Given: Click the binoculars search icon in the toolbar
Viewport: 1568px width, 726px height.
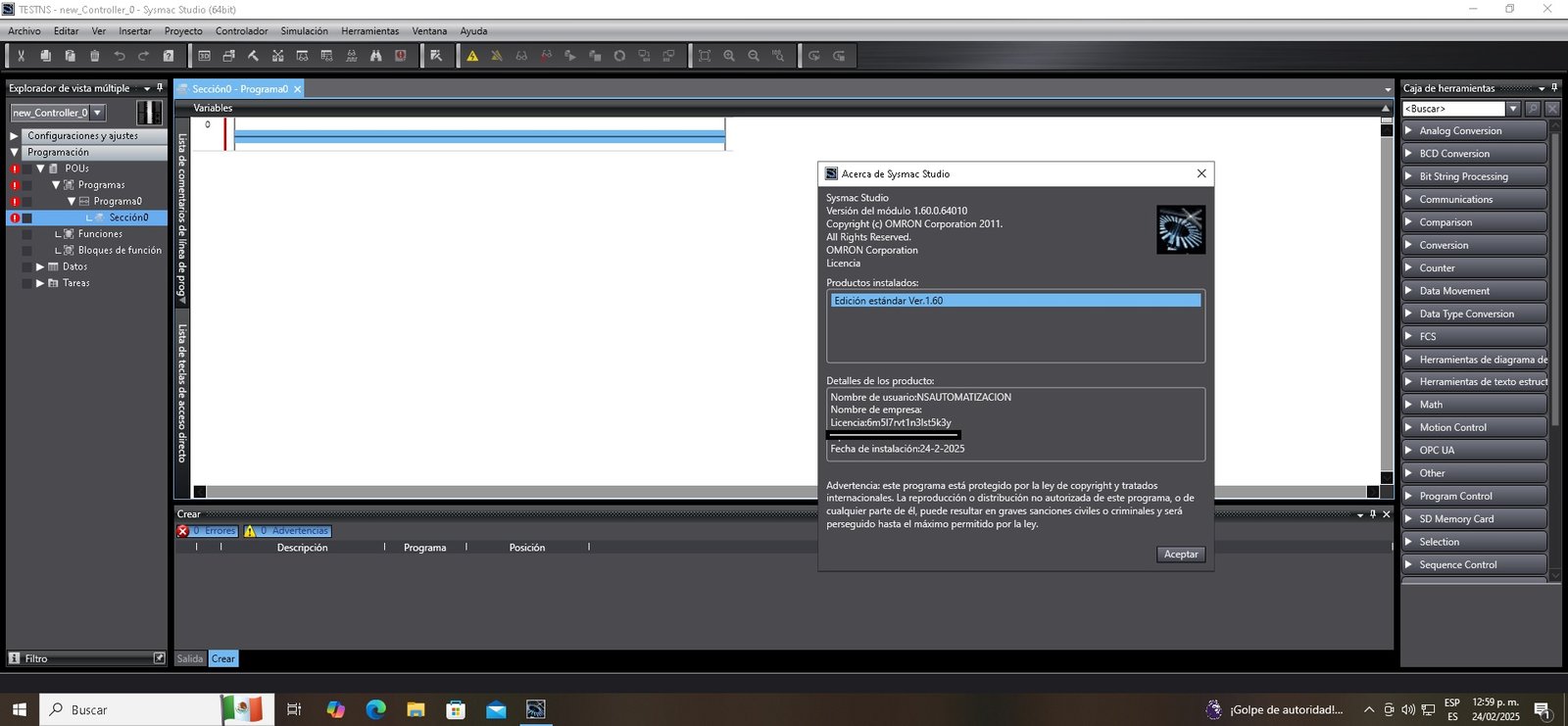Looking at the screenshot, I should (x=375, y=56).
